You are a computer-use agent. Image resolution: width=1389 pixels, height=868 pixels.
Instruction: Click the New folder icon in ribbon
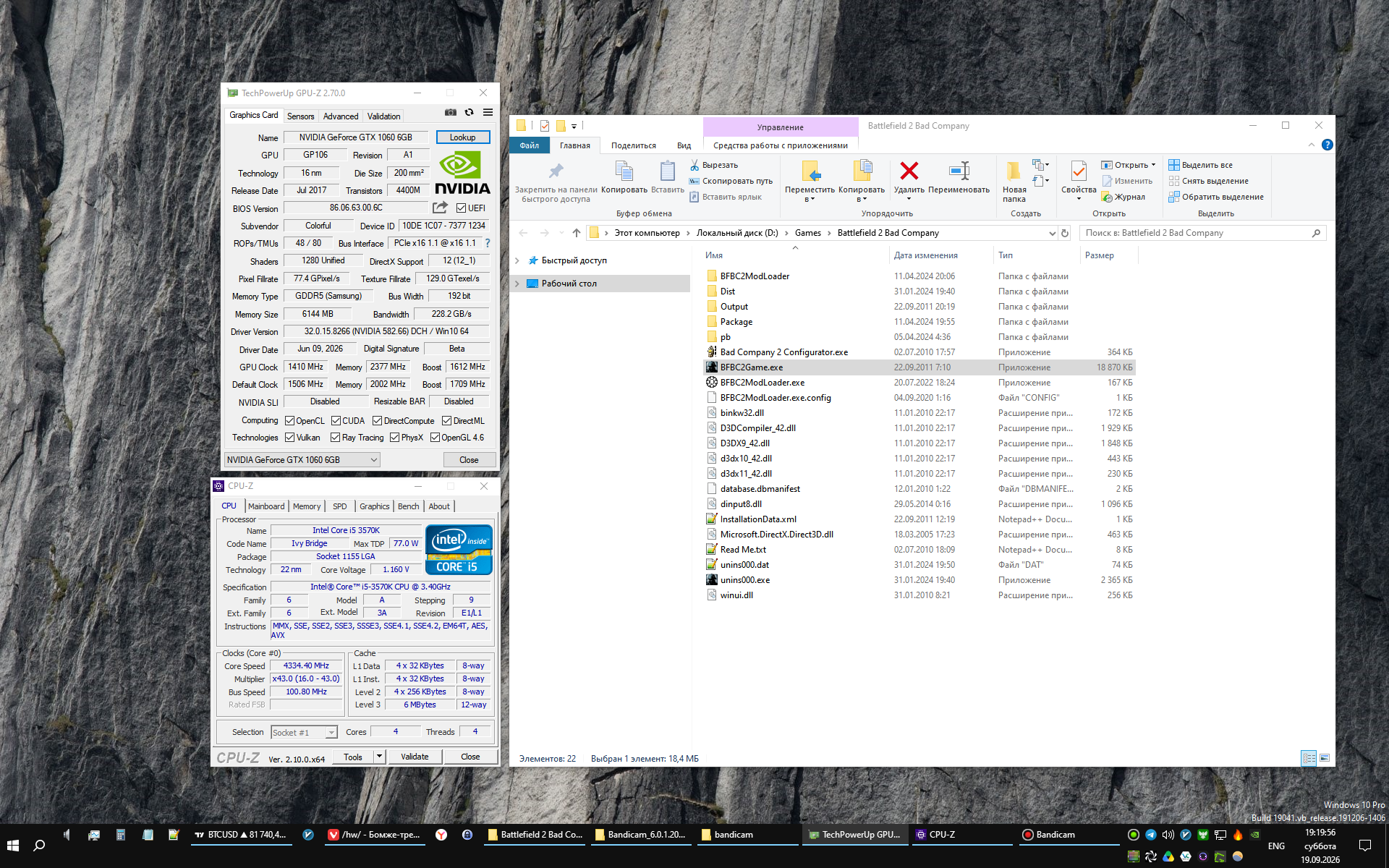click(x=1014, y=171)
